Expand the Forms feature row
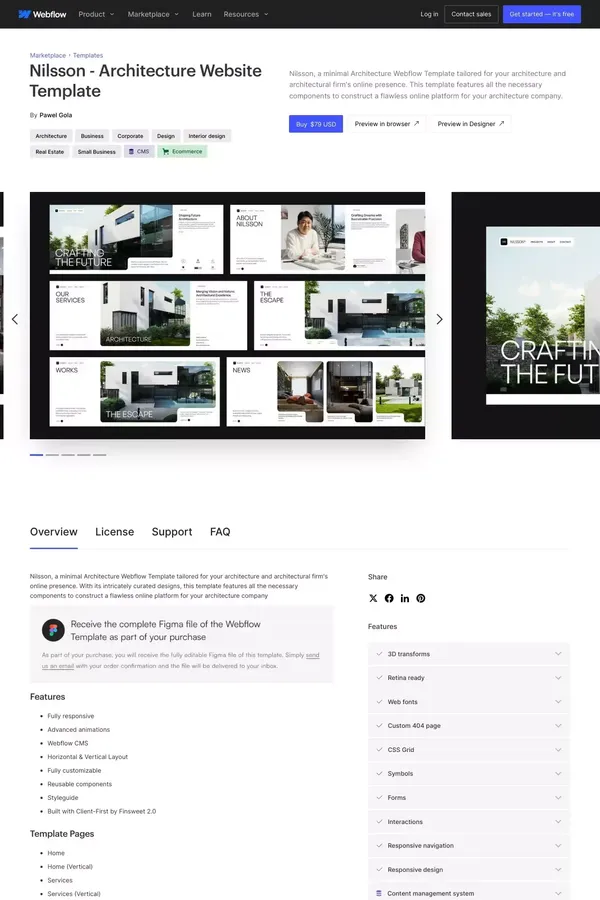The height and width of the screenshot is (900, 600). click(x=469, y=798)
